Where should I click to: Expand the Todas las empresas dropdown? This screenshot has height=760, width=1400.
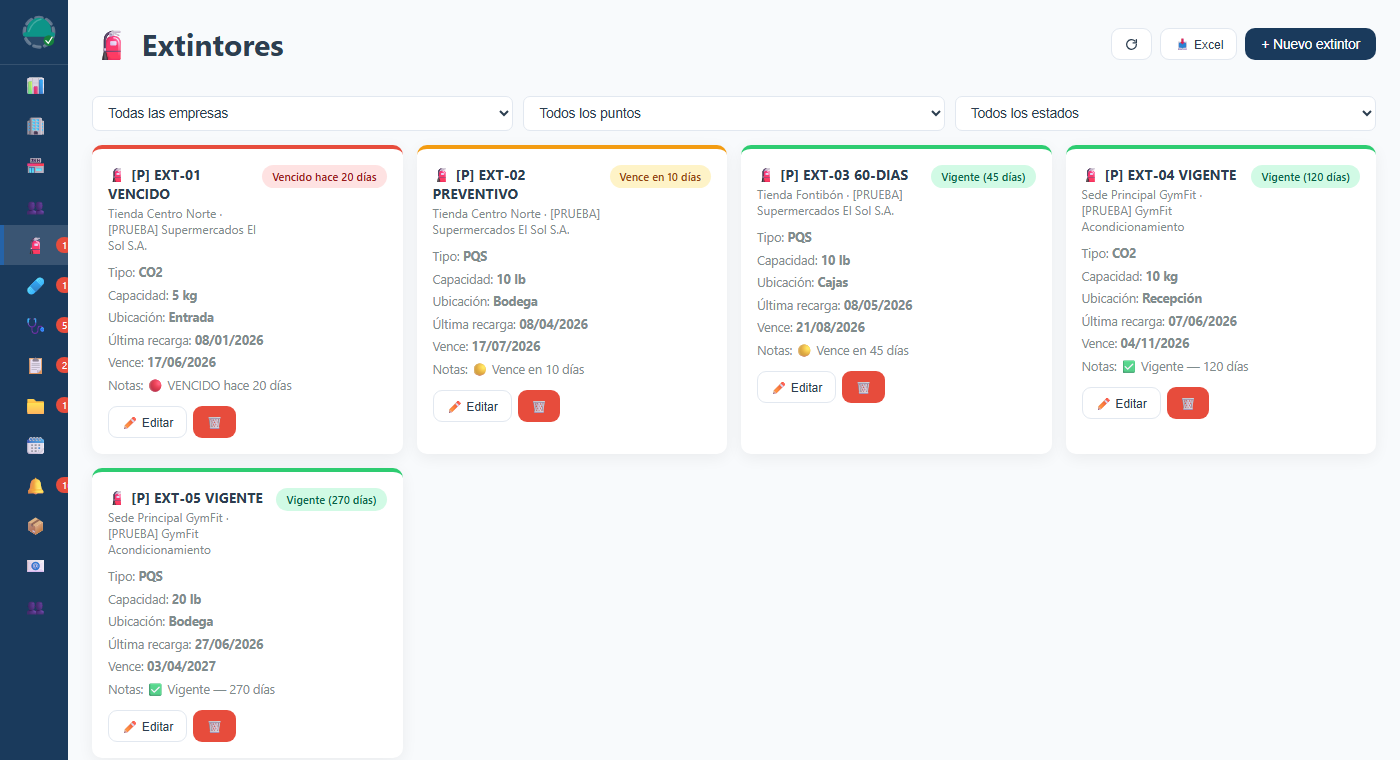point(302,113)
